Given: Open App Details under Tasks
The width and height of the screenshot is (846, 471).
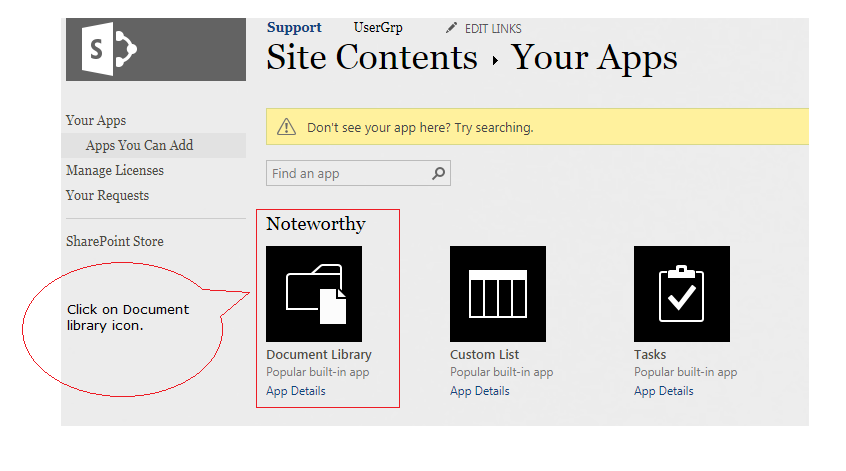Looking at the screenshot, I should [x=664, y=391].
